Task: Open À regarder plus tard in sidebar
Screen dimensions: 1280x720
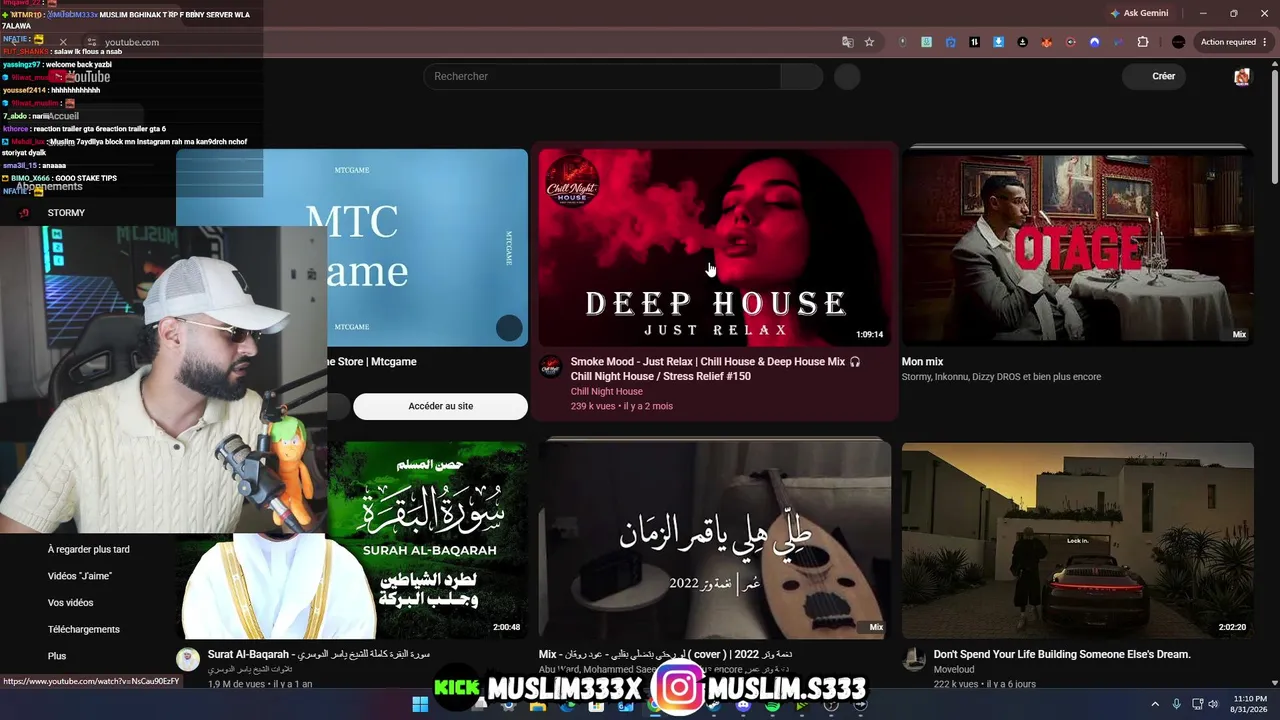Action: [89, 549]
